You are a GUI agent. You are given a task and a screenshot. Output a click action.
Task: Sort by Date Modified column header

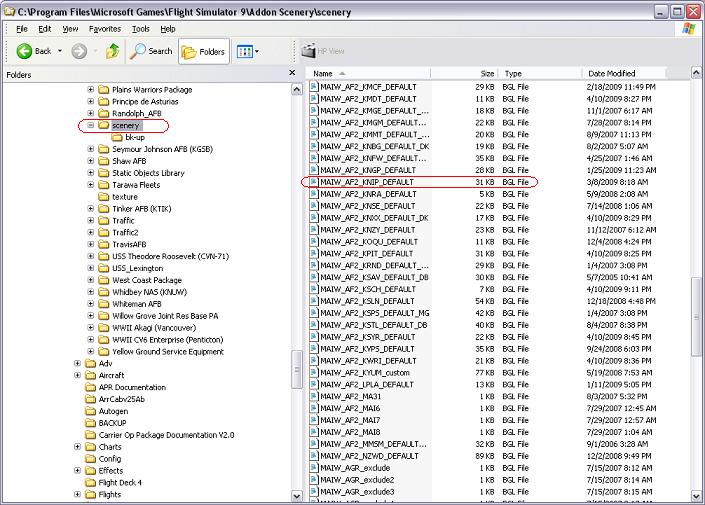tap(624, 73)
